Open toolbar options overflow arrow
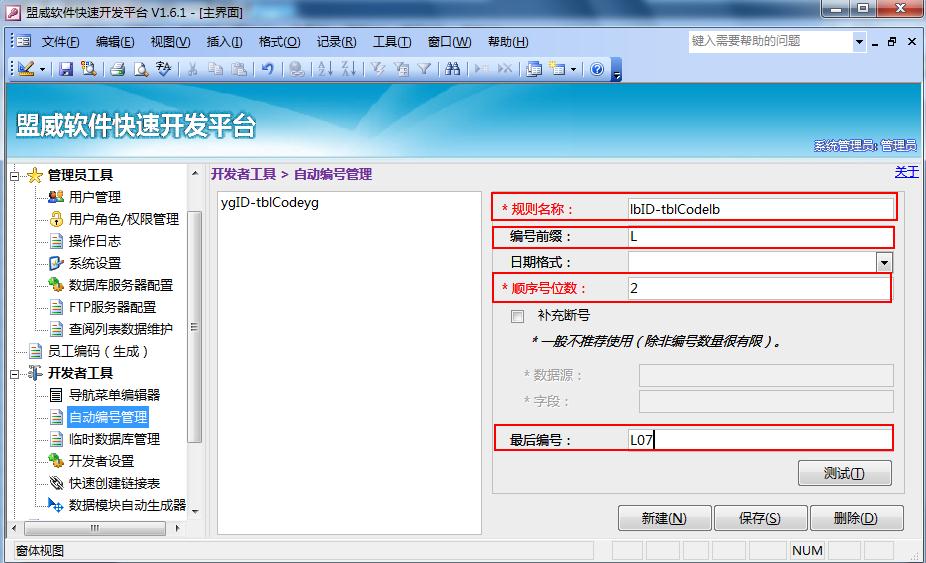This screenshot has width=926, height=563. pos(616,70)
